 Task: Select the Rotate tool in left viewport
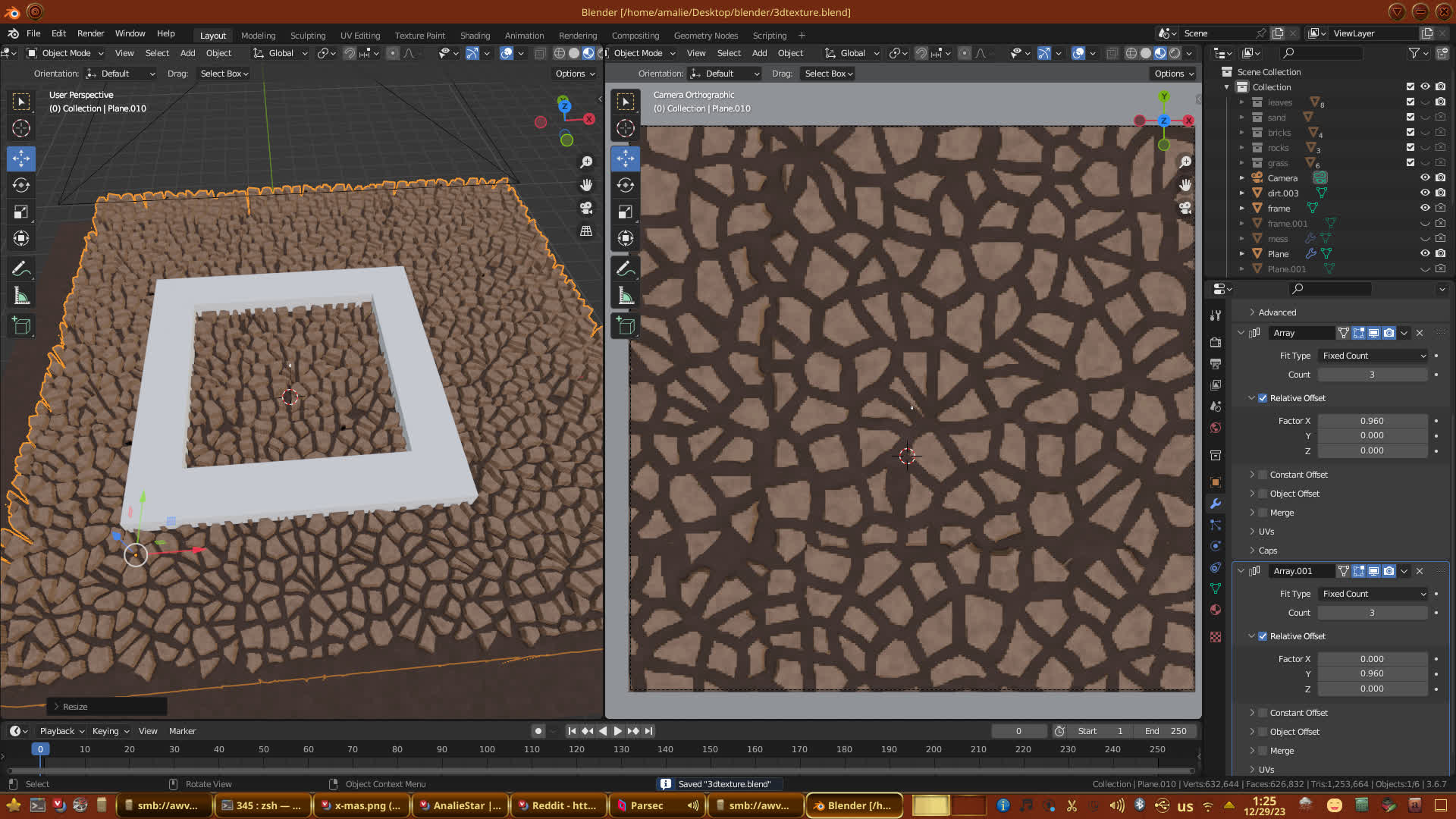click(21, 185)
